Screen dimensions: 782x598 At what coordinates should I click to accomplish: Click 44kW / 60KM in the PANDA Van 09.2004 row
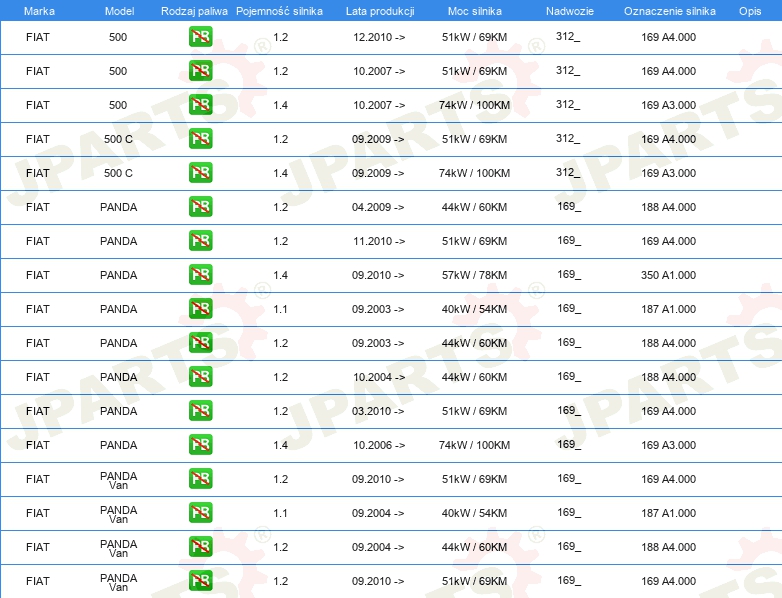click(x=474, y=547)
